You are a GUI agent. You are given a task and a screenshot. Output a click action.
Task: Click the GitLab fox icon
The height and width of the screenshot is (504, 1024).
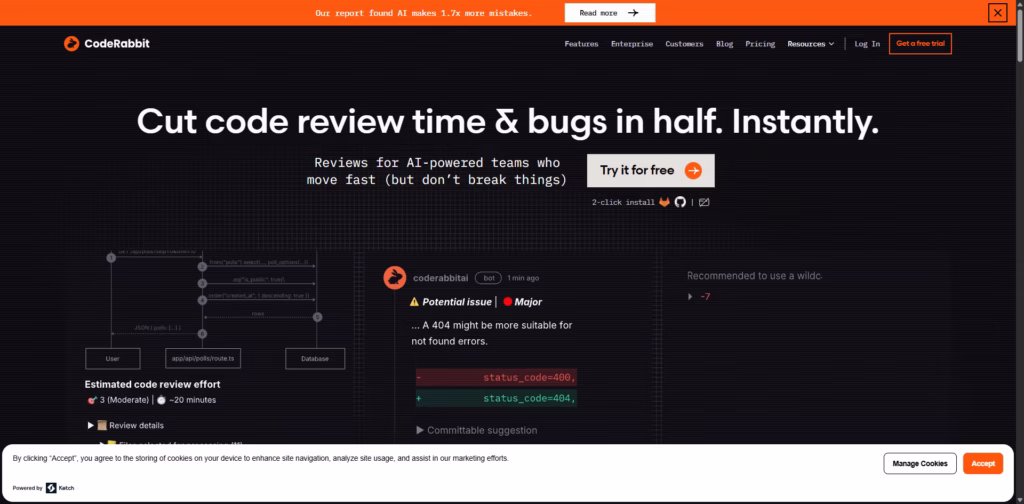[664, 202]
